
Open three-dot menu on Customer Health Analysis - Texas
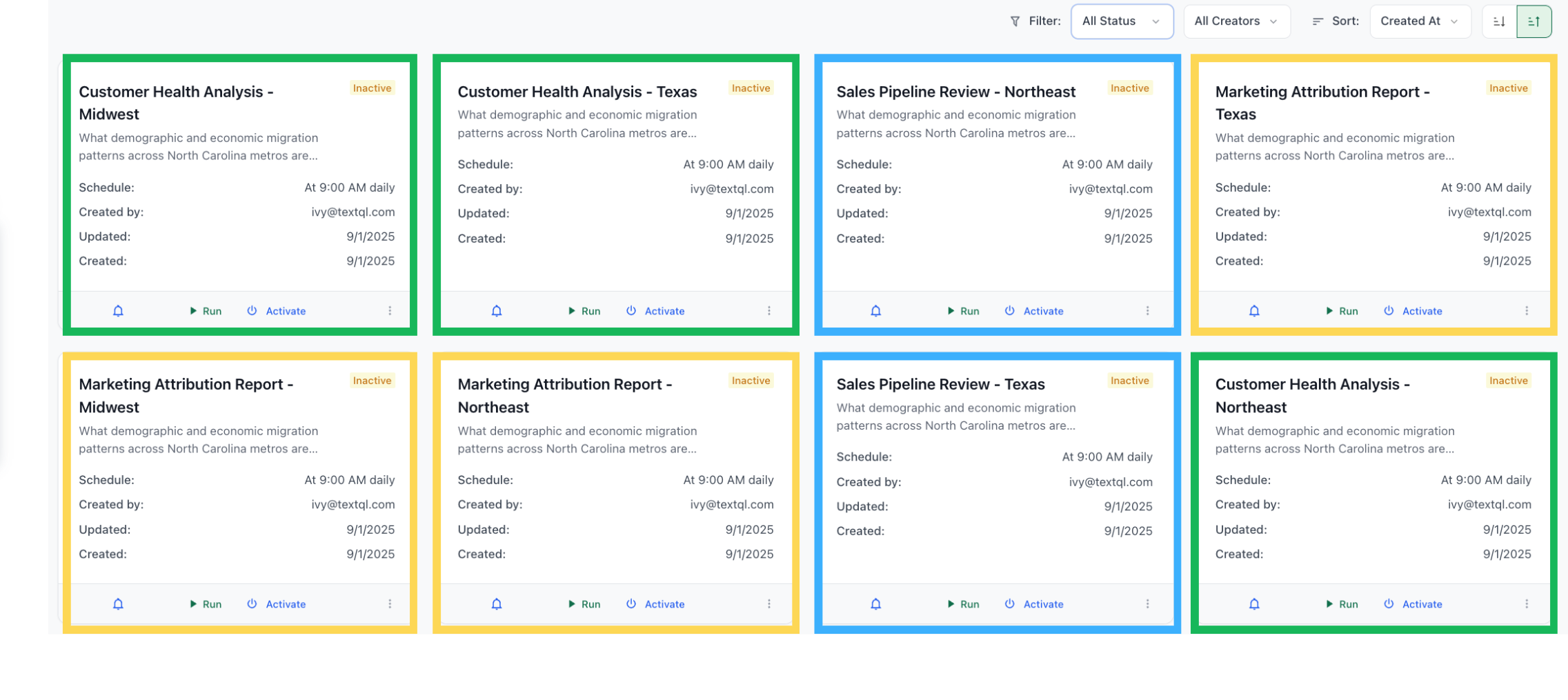tap(769, 311)
